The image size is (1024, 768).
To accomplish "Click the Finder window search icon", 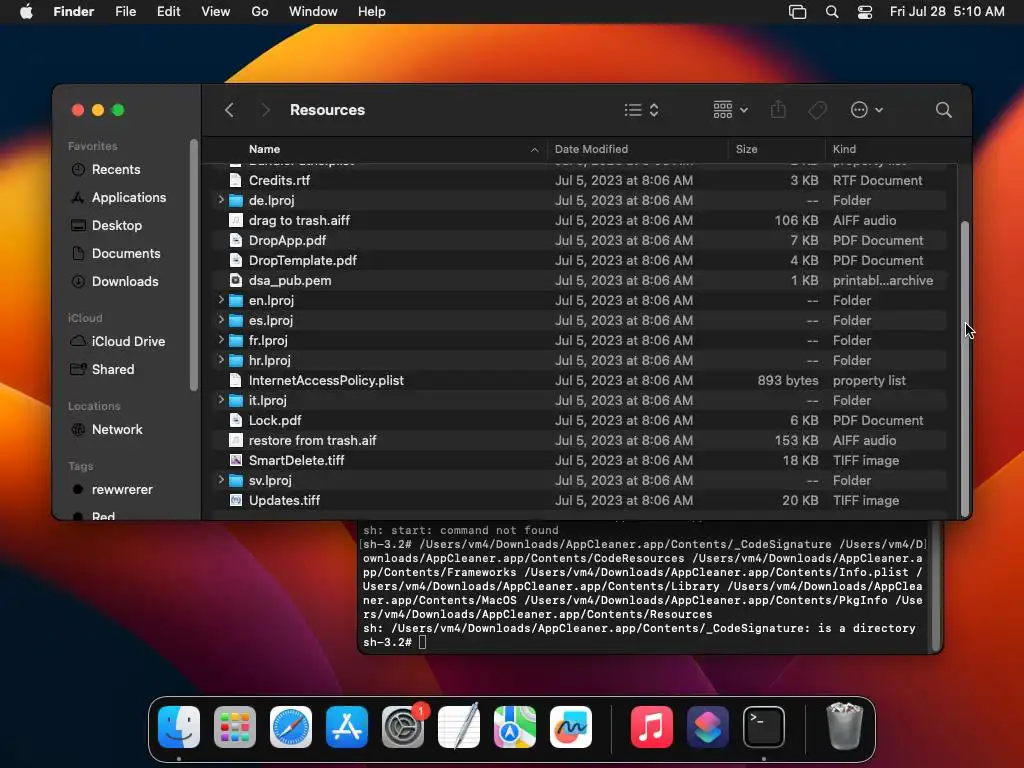I will point(943,110).
